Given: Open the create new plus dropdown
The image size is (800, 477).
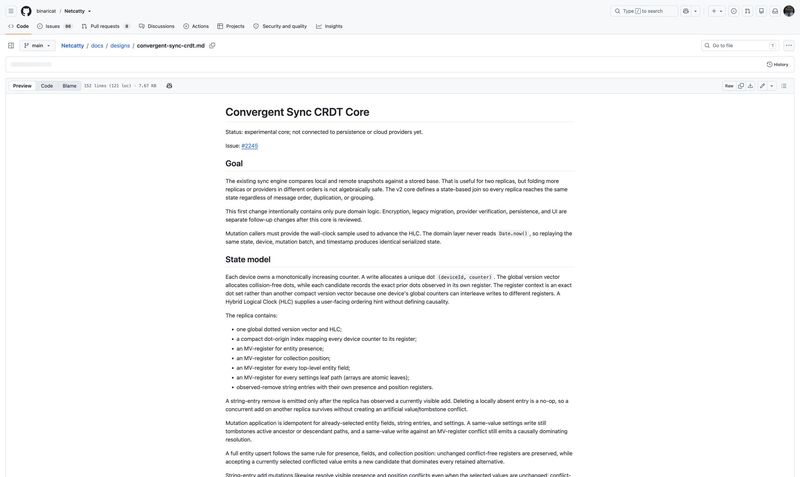Looking at the screenshot, I should click(717, 11).
